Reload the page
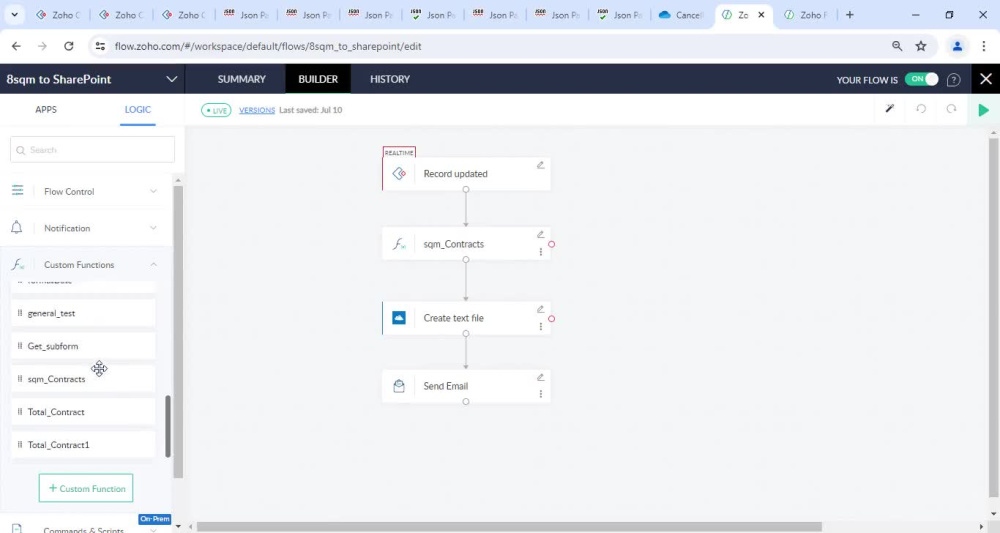Screen dimensions: 1000x533 pyautogui.click(x=68, y=46)
